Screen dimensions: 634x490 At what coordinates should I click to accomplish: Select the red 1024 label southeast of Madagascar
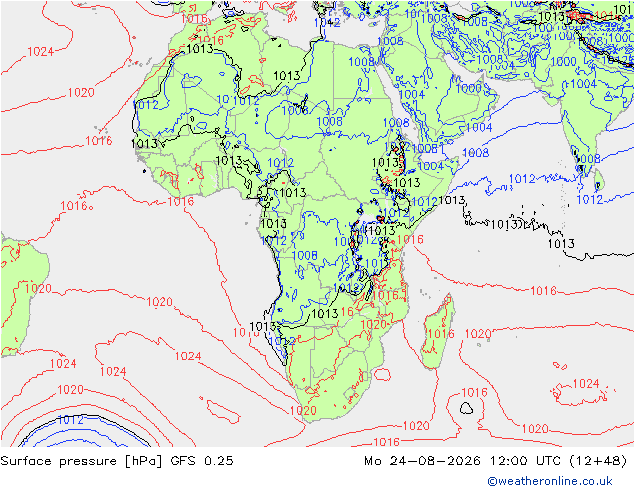click(x=586, y=383)
